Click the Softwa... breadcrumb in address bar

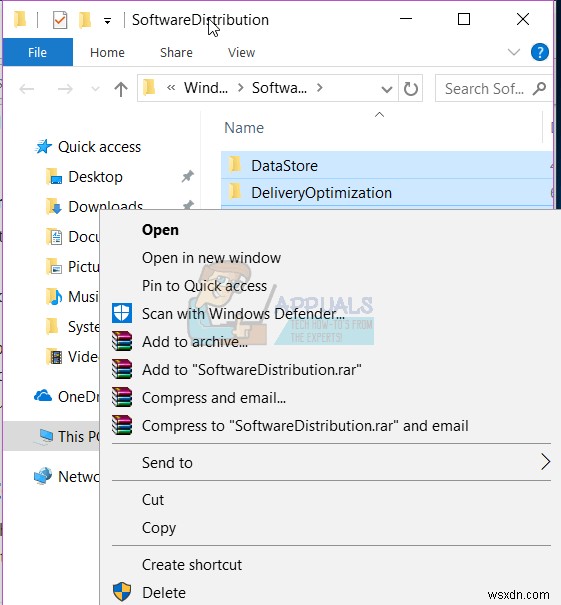(x=279, y=88)
